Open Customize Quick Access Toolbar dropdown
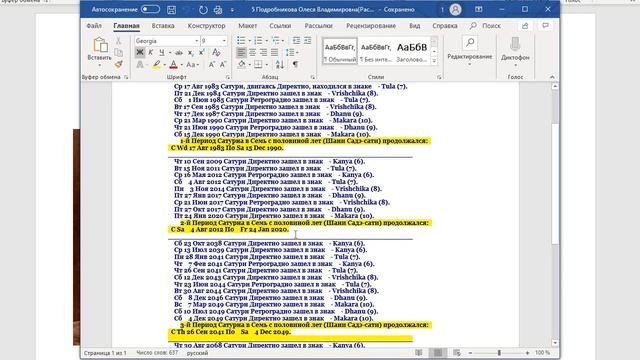The image size is (640, 360). coord(232,9)
